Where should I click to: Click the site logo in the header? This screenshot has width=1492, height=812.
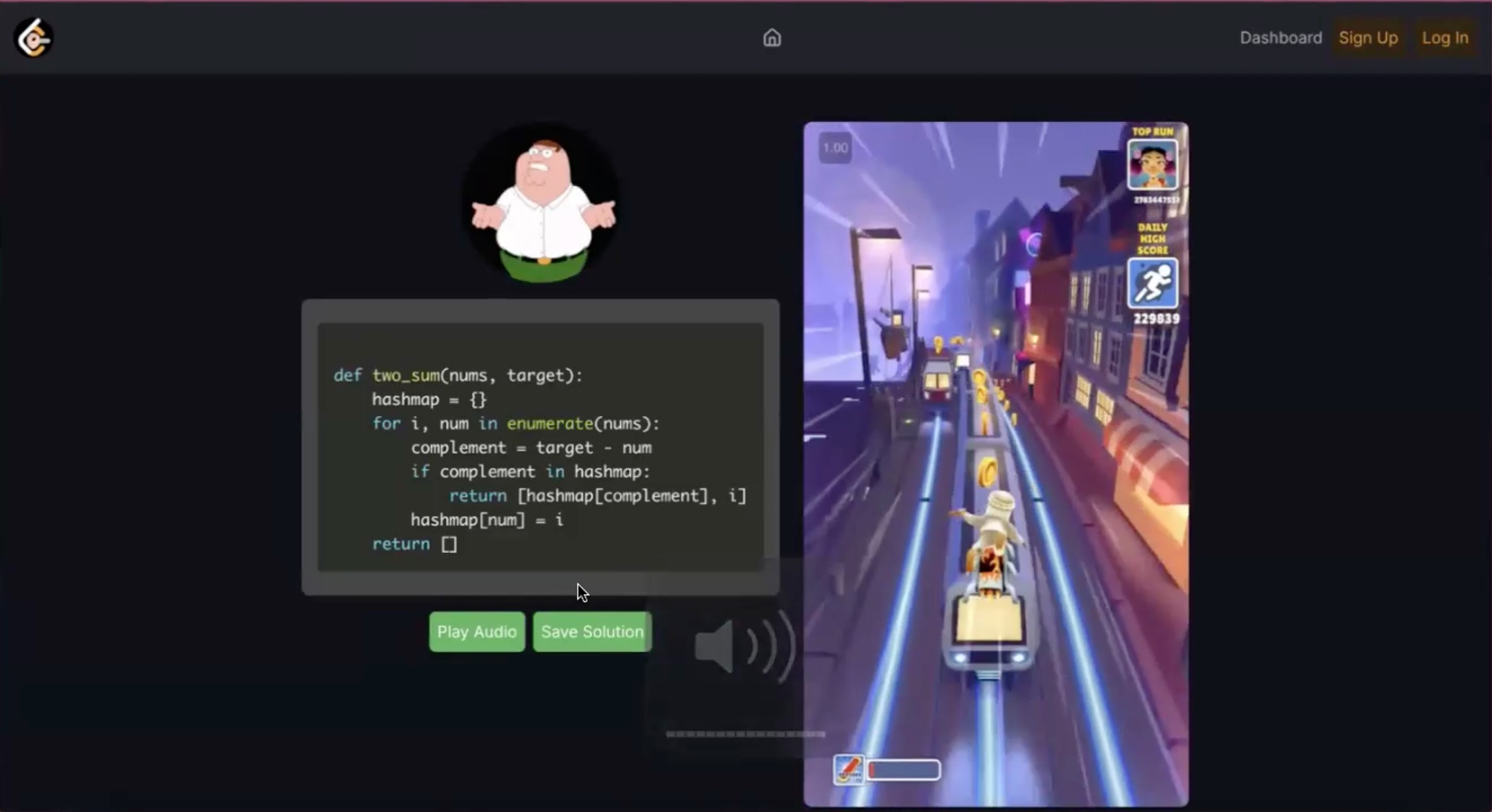pos(33,38)
